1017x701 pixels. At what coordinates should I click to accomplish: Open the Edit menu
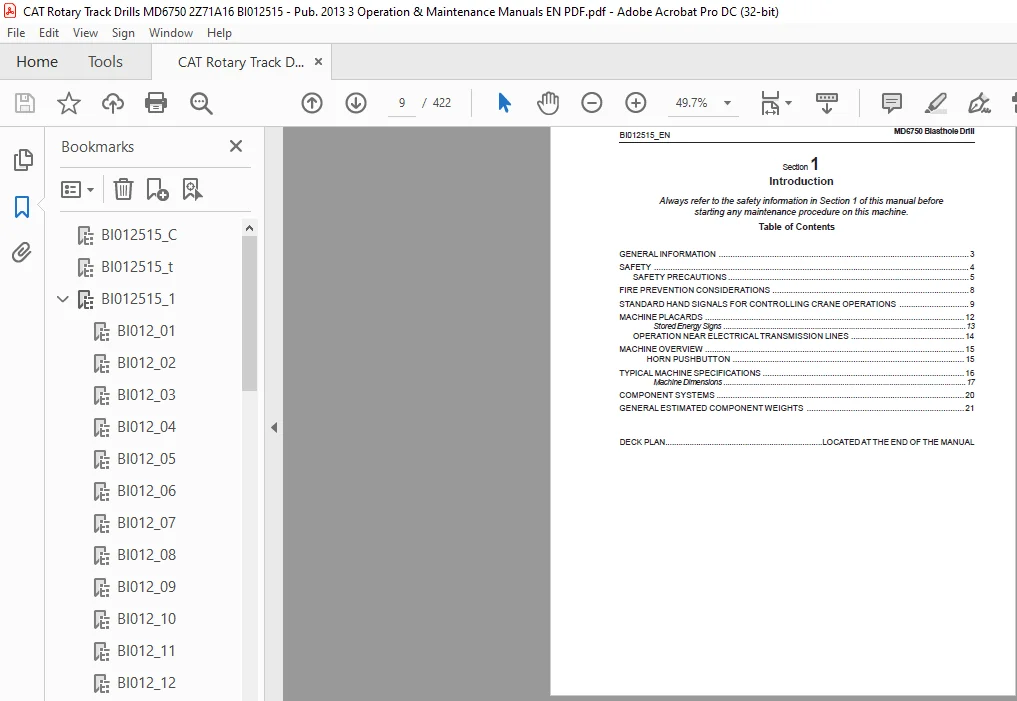pos(49,33)
